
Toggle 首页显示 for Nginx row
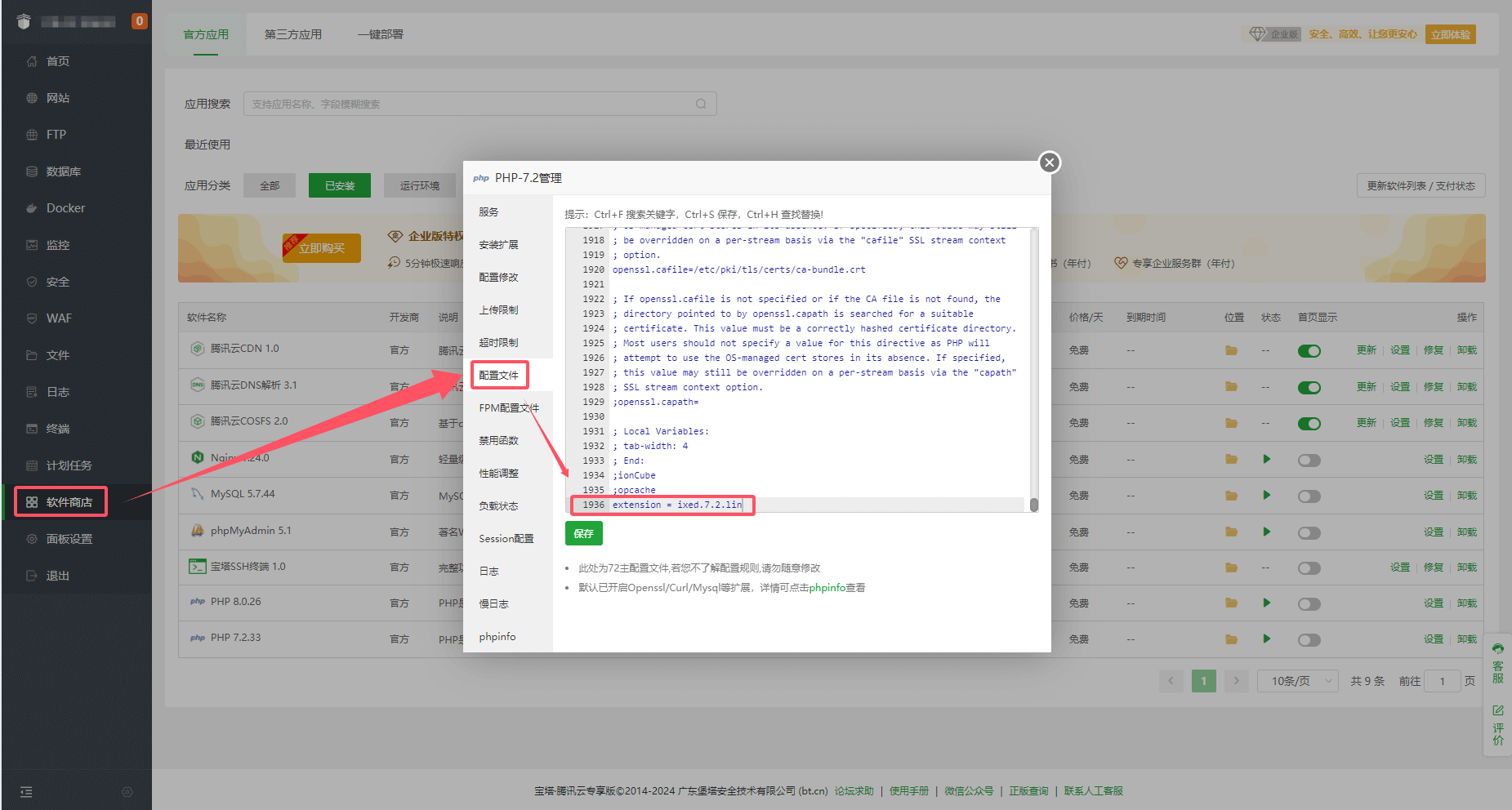pyautogui.click(x=1309, y=461)
